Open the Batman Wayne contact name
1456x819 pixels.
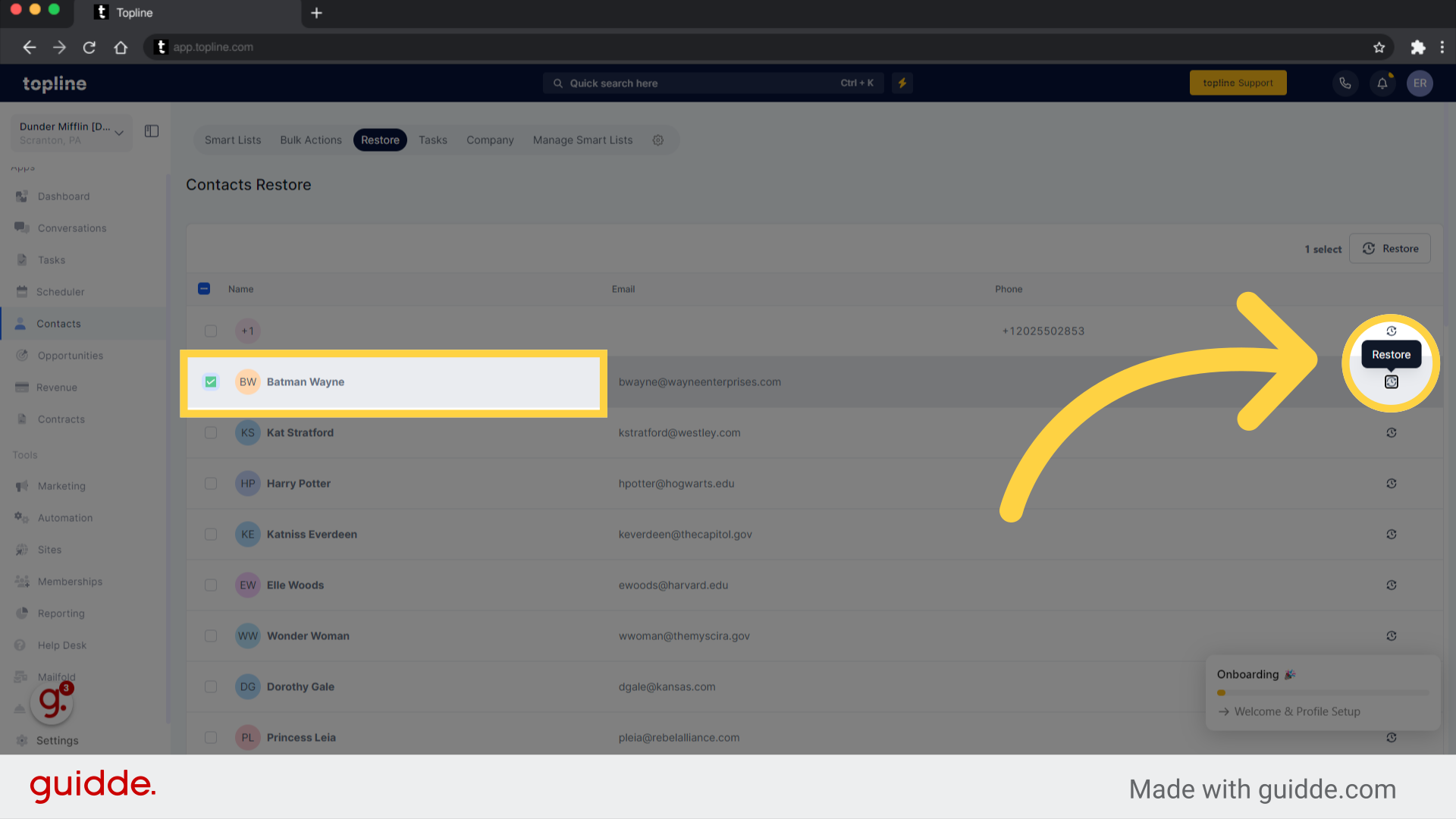306,382
